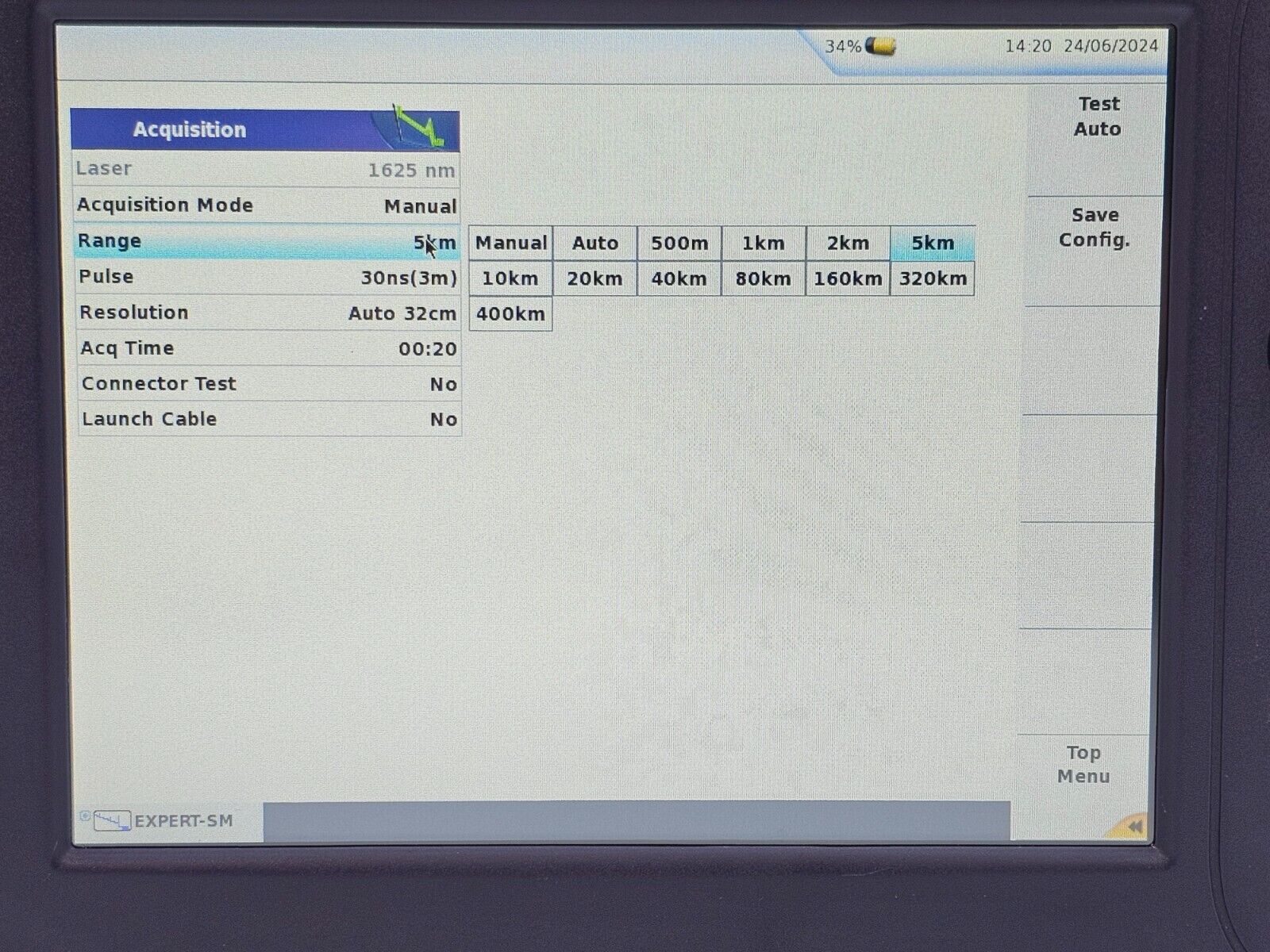The width and height of the screenshot is (1270, 952).
Task: Click the battery level indicator icon
Action: point(878,47)
